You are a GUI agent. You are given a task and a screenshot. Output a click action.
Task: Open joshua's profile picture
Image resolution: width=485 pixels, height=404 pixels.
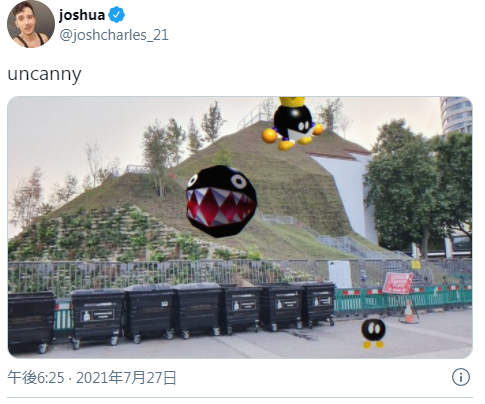pos(31,24)
